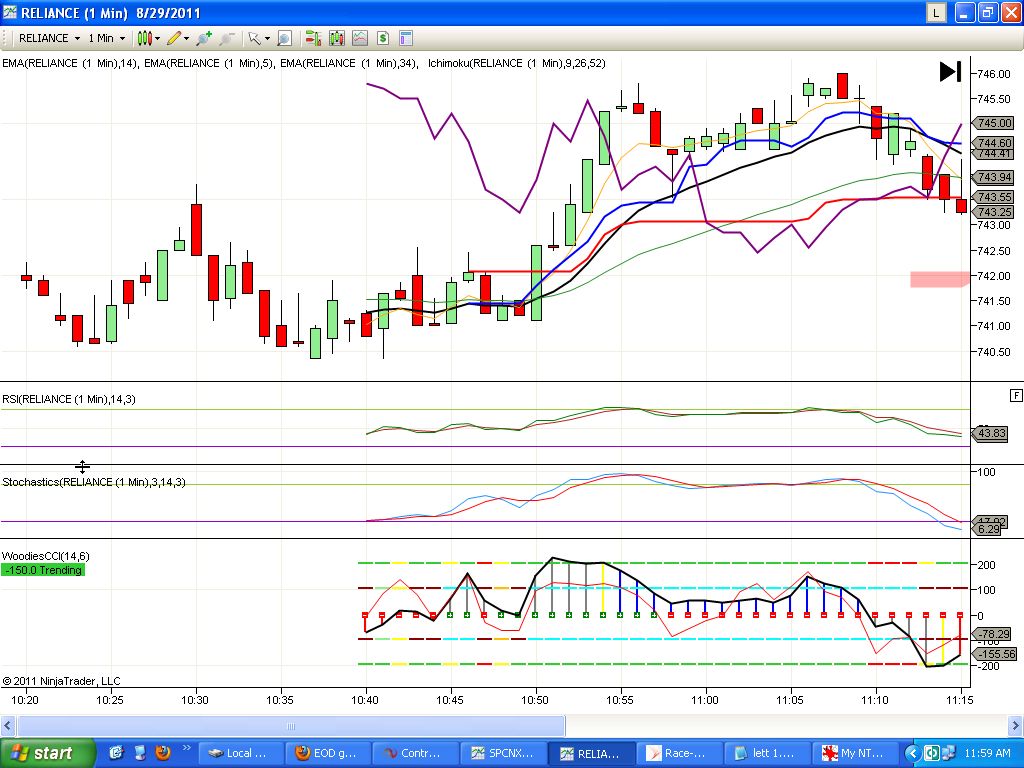Open the Chart Trader icon

(313, 39)
